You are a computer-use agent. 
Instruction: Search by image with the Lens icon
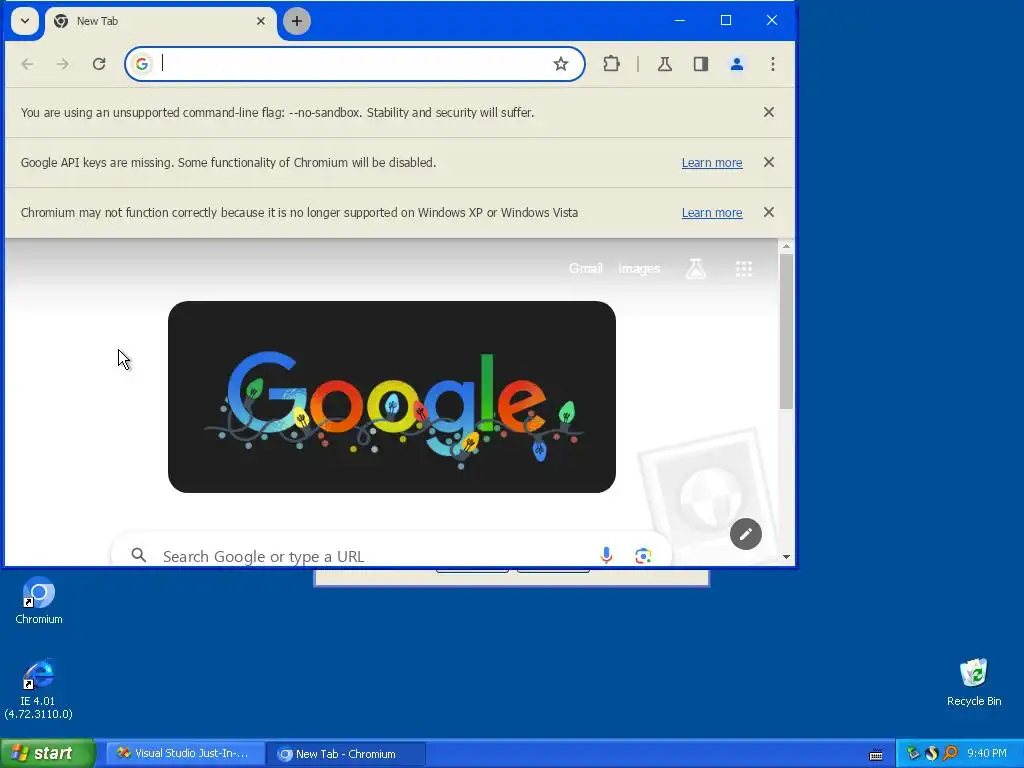tap(643, 555)
